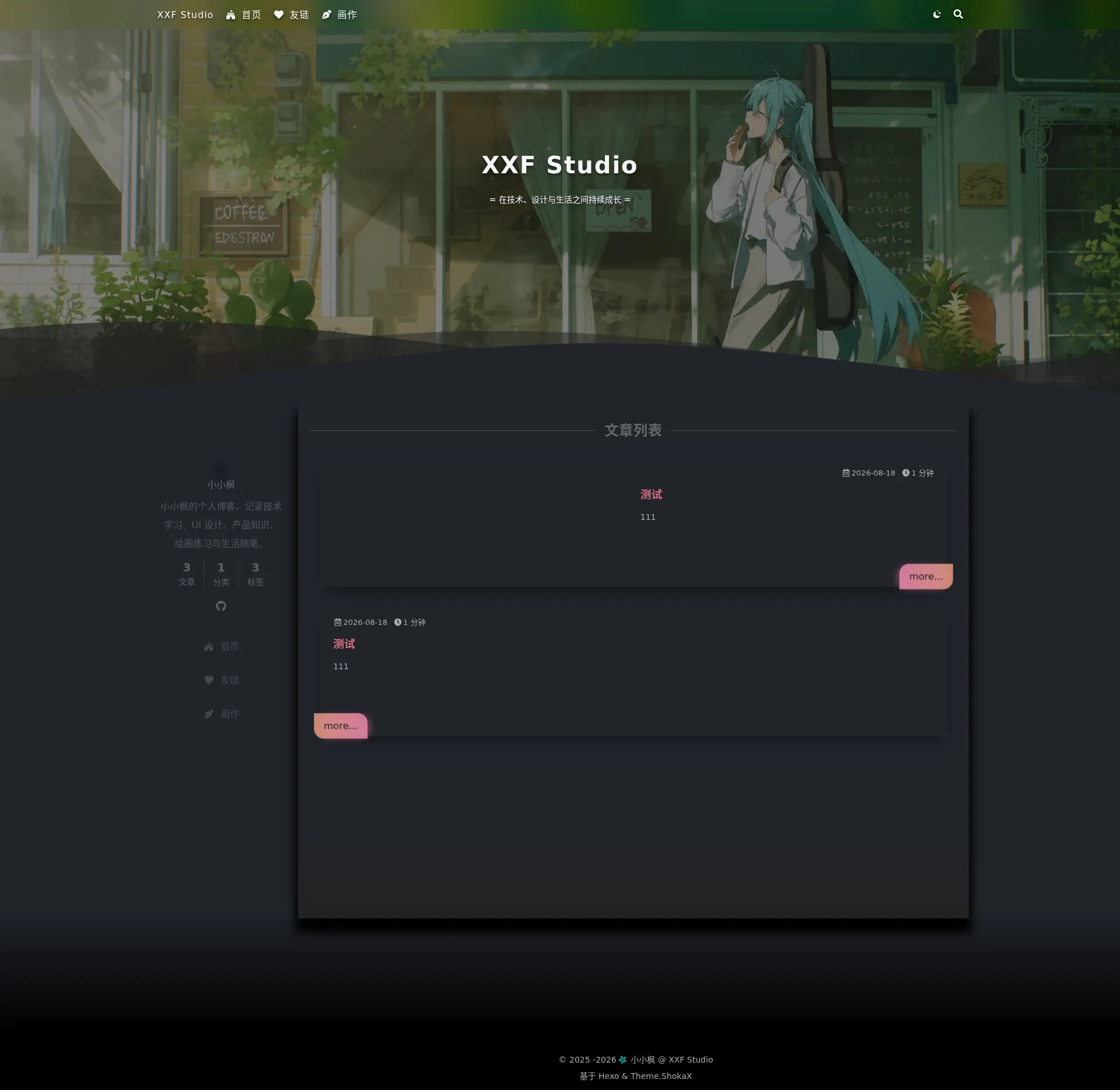Viewport: 1120px width, 1090px height.
Task: Click the sidebar house icon
Action: pos(209,647)
